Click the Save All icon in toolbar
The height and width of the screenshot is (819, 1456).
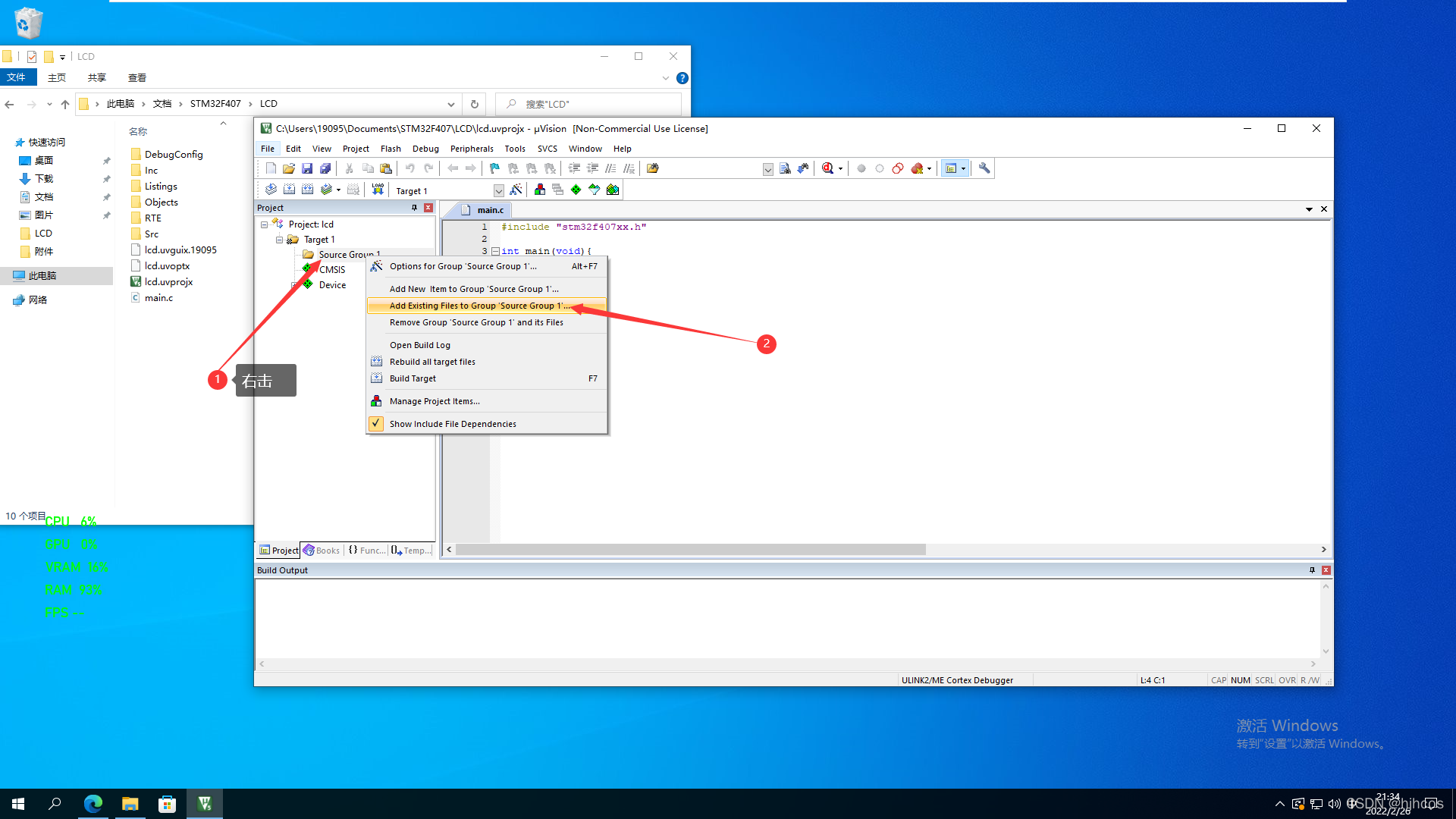(x=325, y=168)
